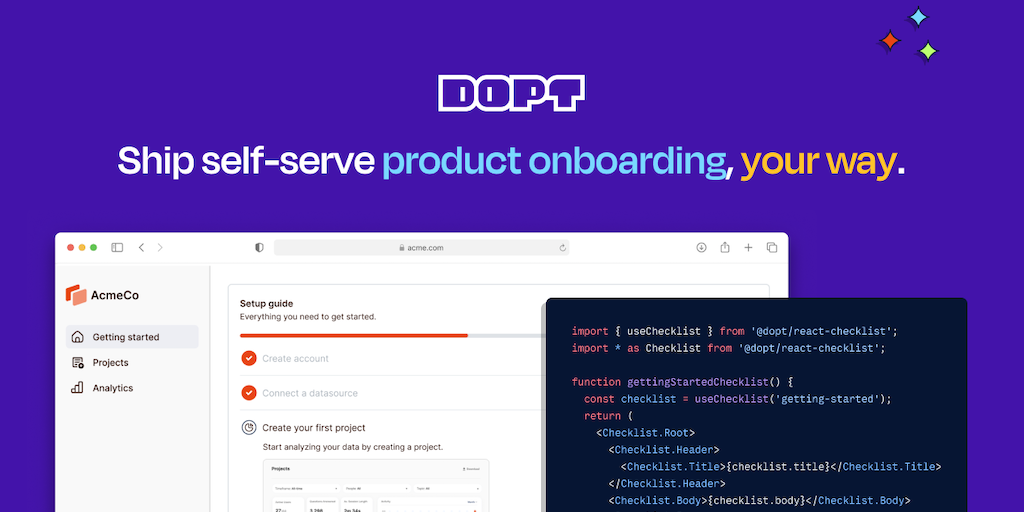Click the const checklist code line
The width and height of the screenshot is (1024, 512).
[737, 399]
